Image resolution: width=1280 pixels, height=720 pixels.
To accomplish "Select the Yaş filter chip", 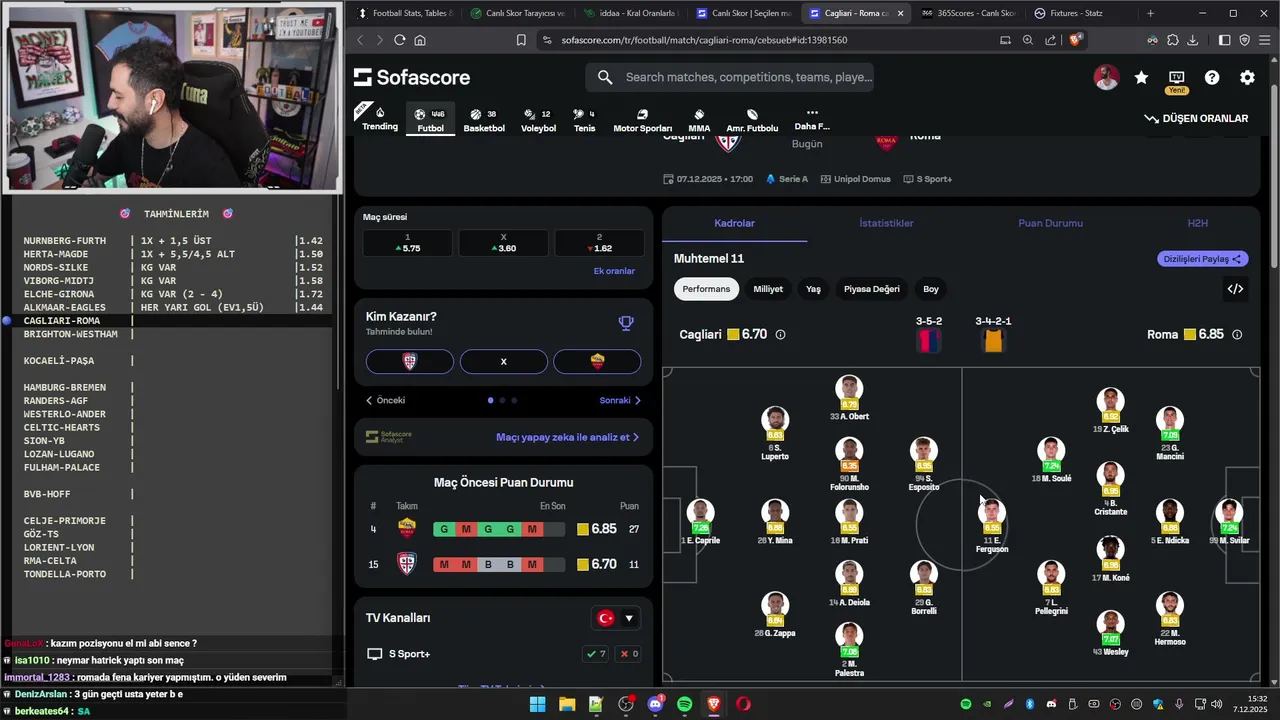I will (813, 289).
